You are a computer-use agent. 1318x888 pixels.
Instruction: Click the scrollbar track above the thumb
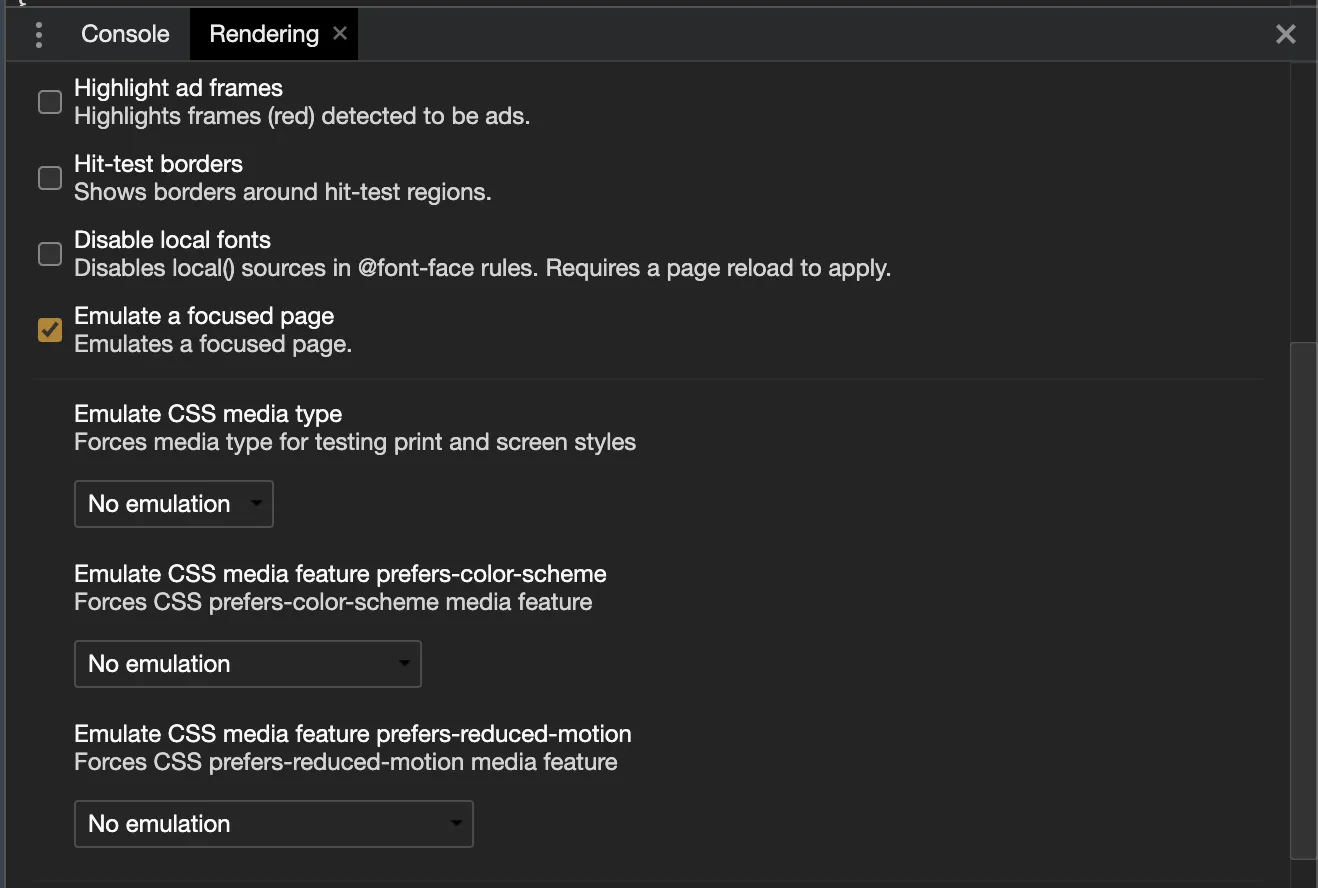pyautogui.click(x=1303, y=200)
